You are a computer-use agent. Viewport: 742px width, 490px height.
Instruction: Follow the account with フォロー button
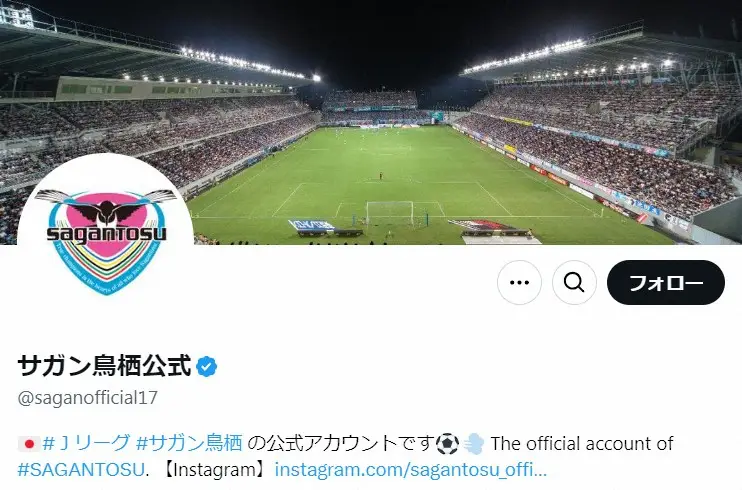pos(666,283)
